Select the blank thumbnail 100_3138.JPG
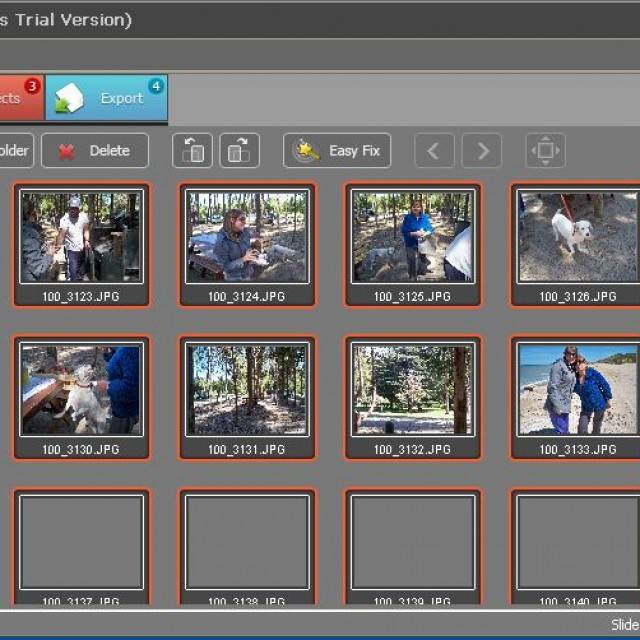The width and height of the screenshot is (640, 640). [247, 543]
